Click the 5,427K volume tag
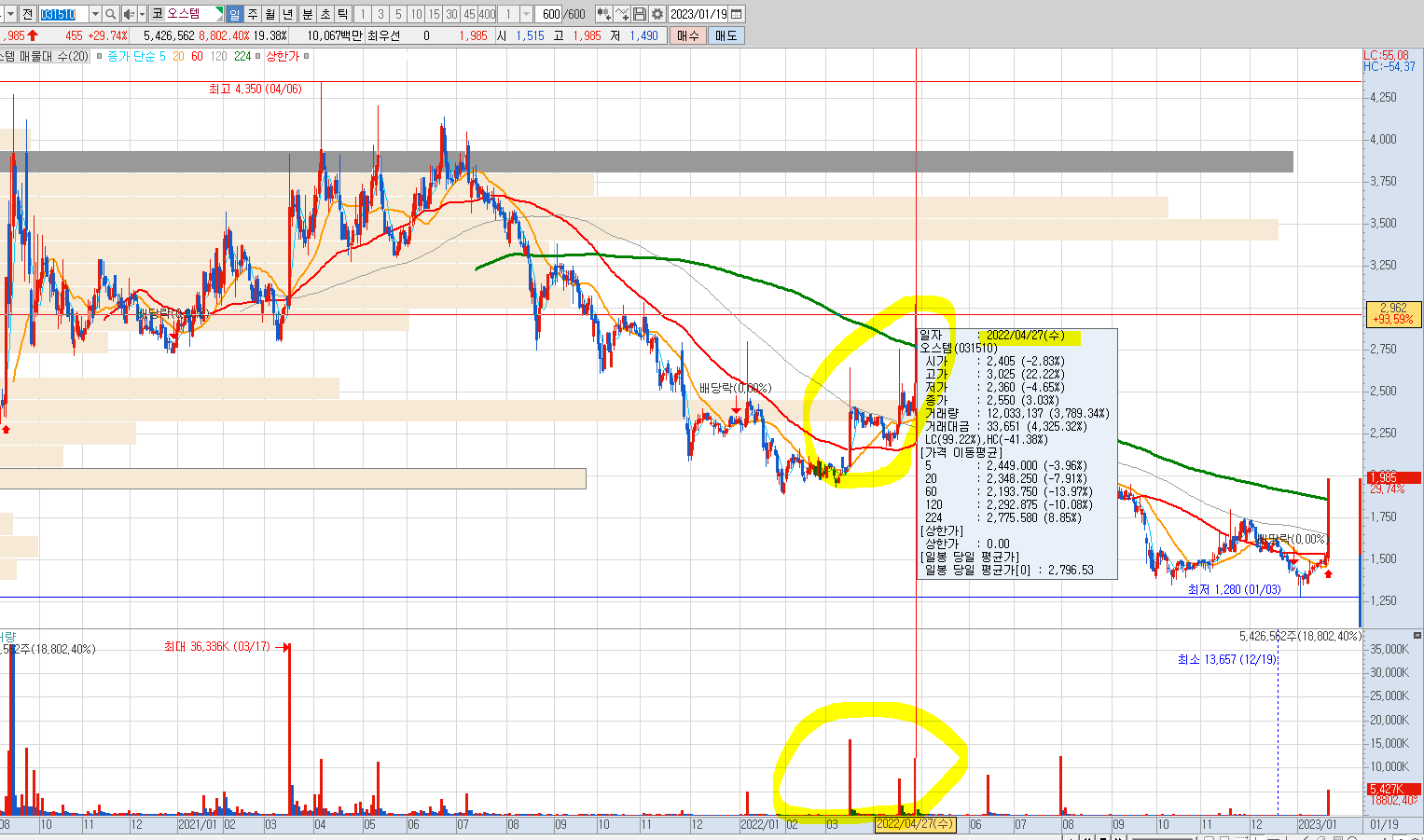Image resolution: width=1424 pixels, height=840 pixels. click(1393, 789)
